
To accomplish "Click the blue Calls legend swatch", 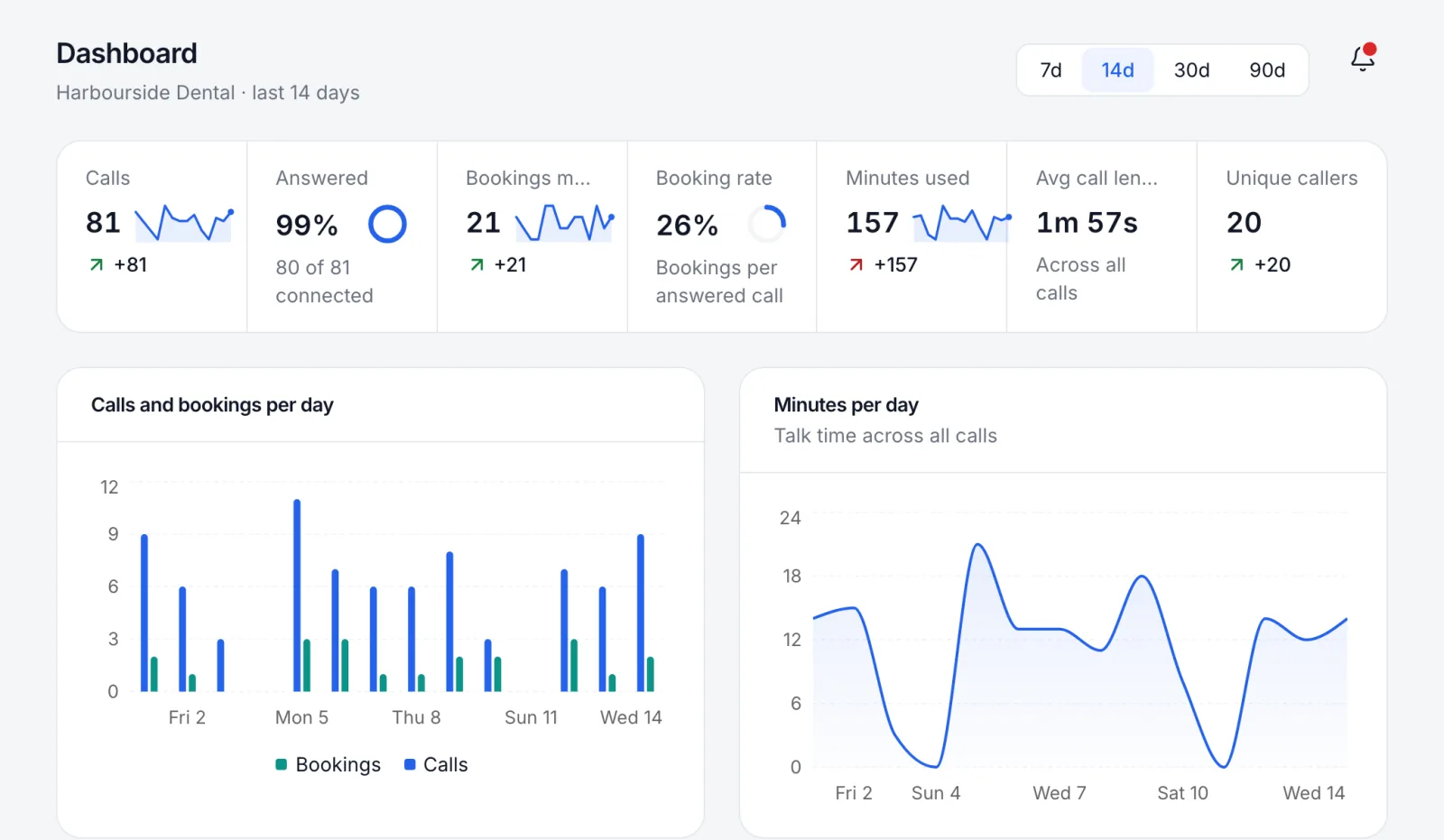I will [410, 764].
